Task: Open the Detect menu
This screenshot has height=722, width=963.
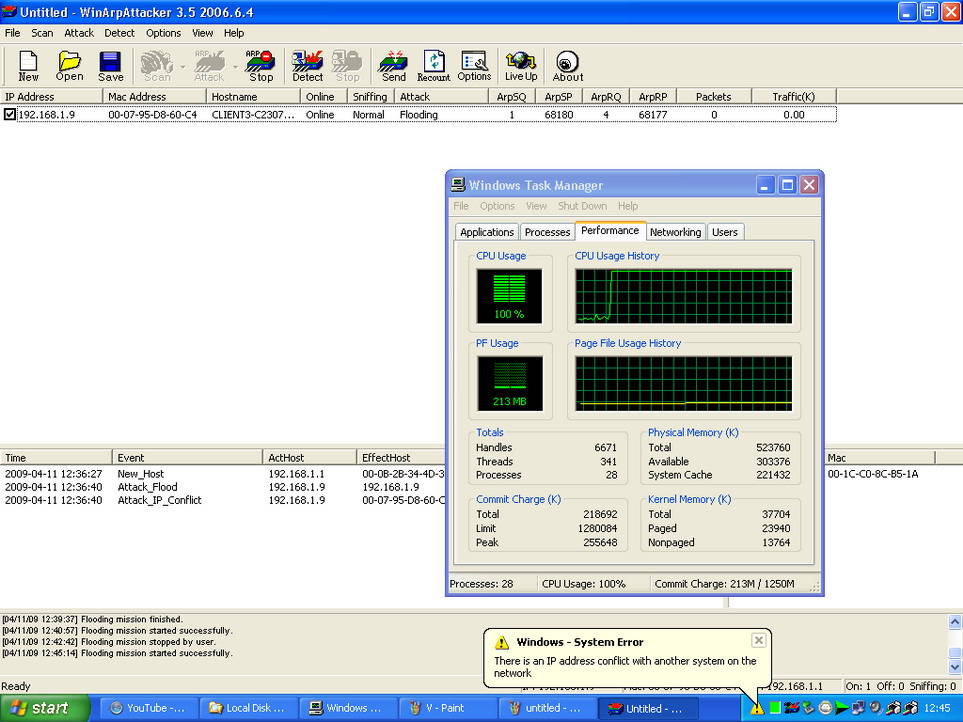Action: [119, 33]
